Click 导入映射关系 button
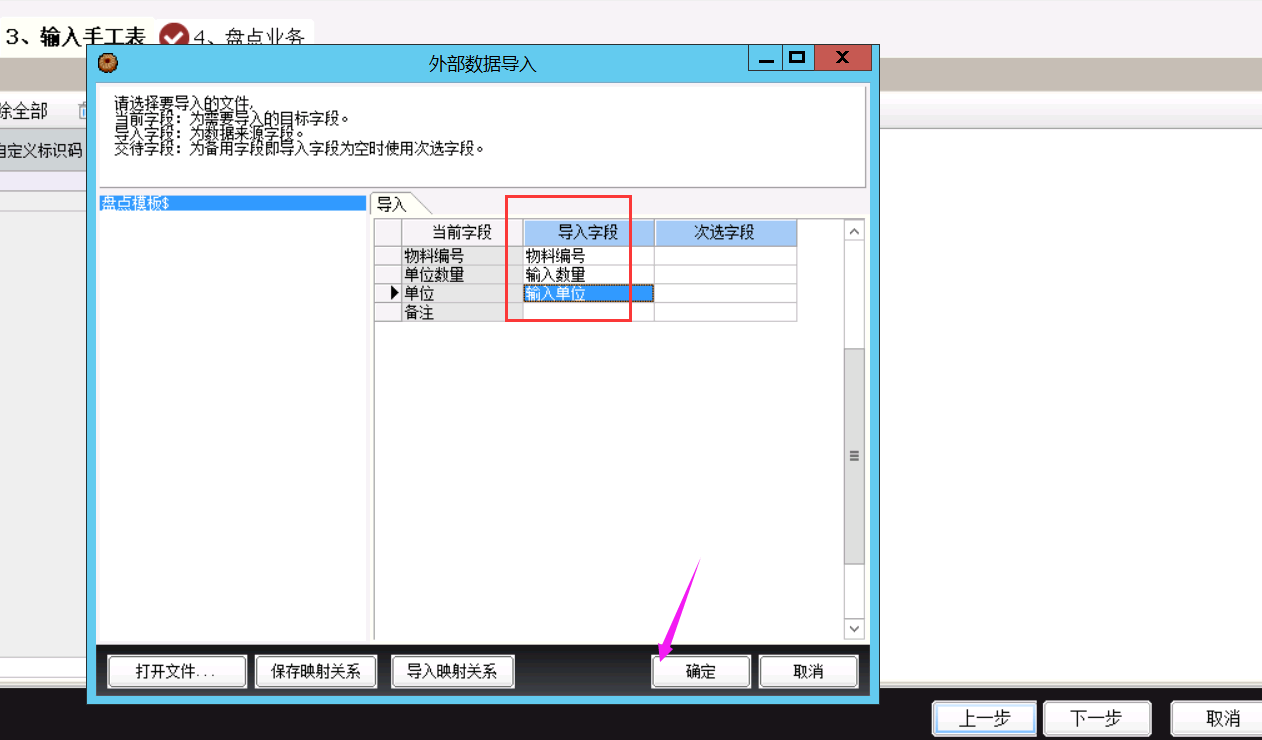1262x740 pixels. click(452, 671)
